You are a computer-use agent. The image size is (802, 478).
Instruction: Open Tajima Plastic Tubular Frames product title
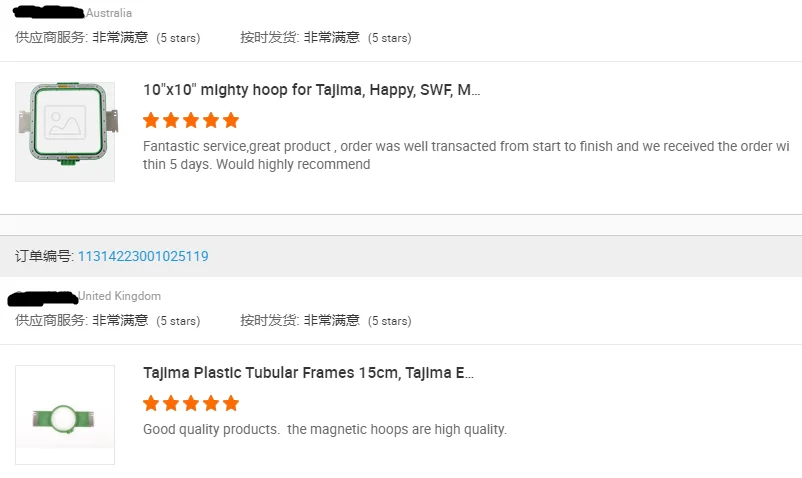coord(308,373)
